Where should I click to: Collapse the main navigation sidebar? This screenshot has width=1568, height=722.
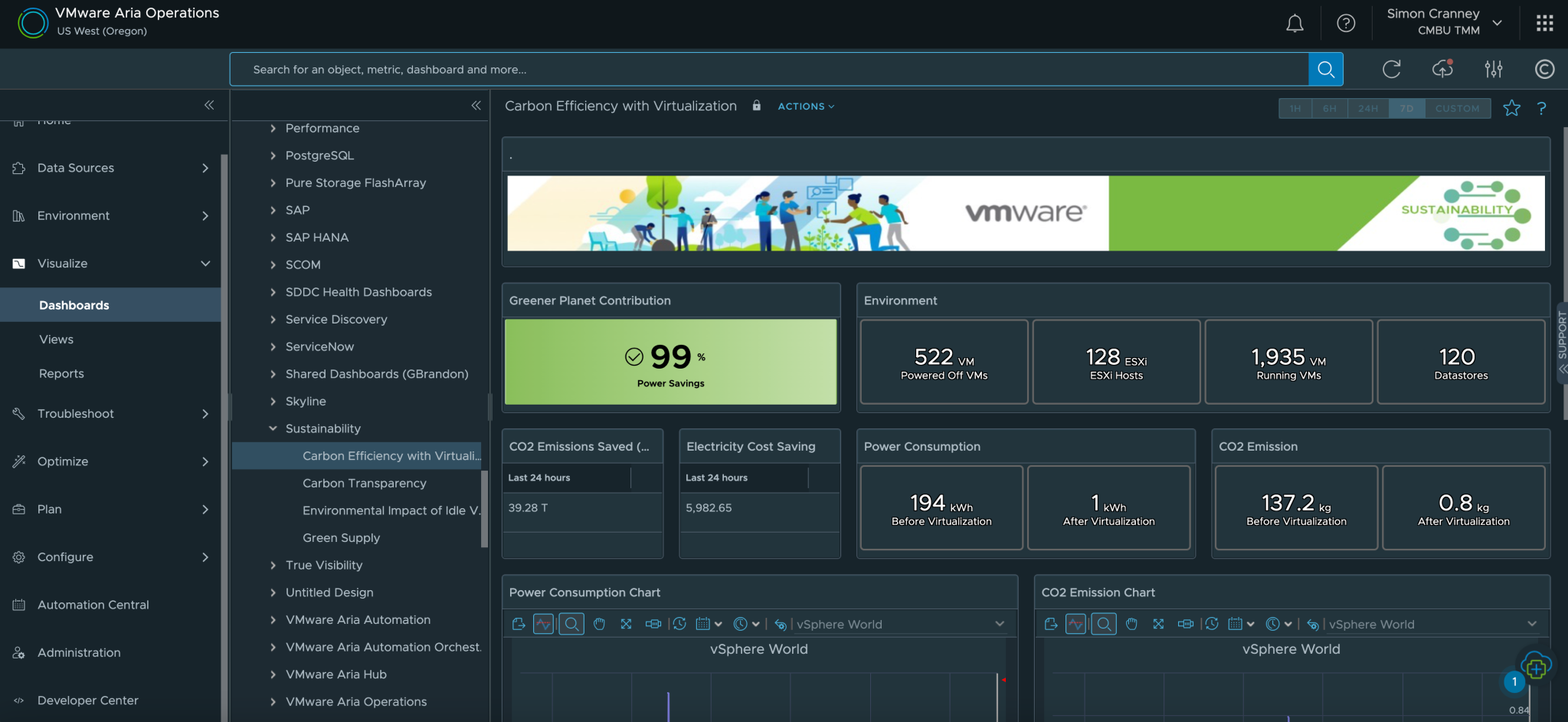coord(209,105)
